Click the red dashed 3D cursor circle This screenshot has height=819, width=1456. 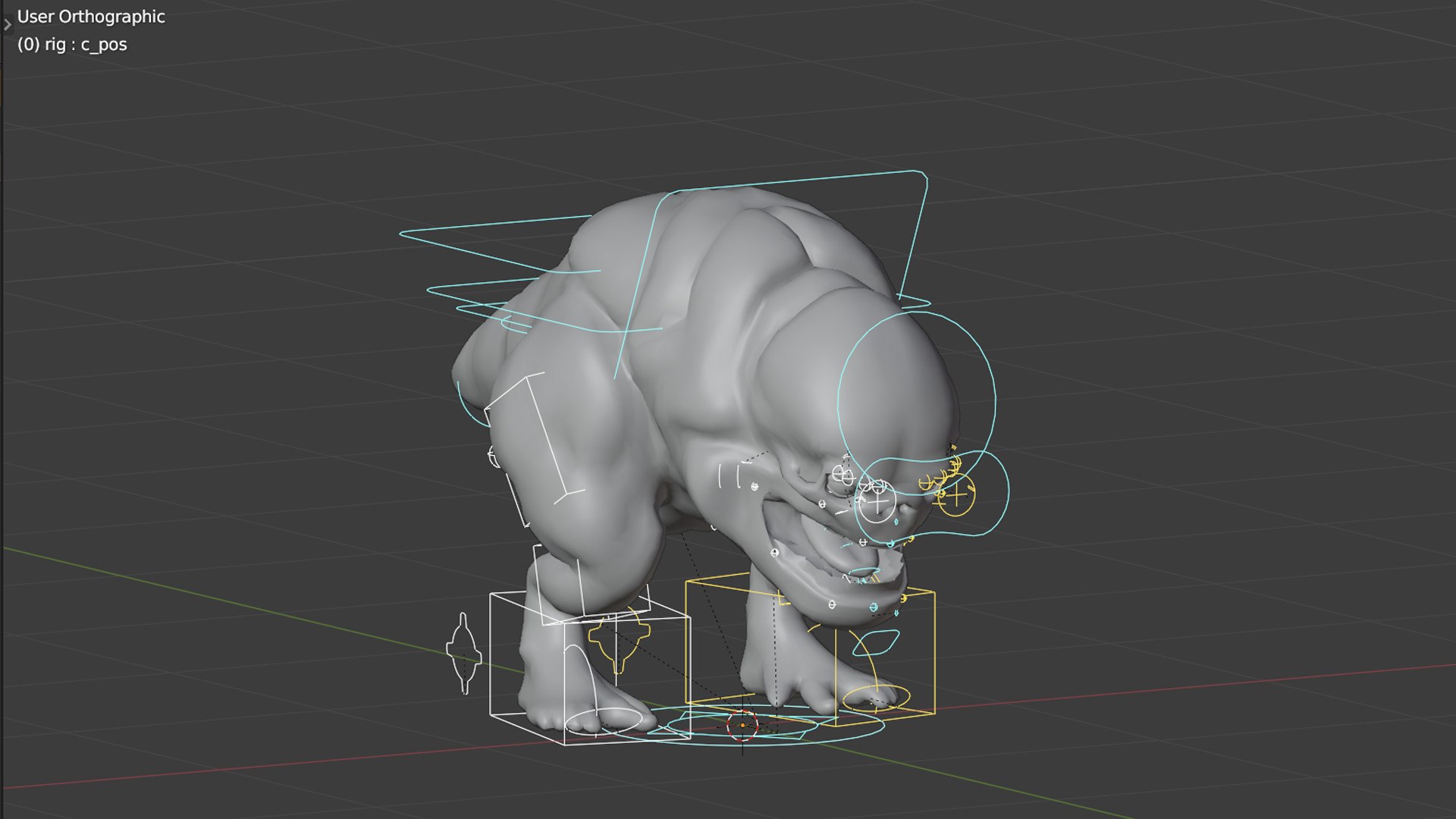tap(742, 725)
